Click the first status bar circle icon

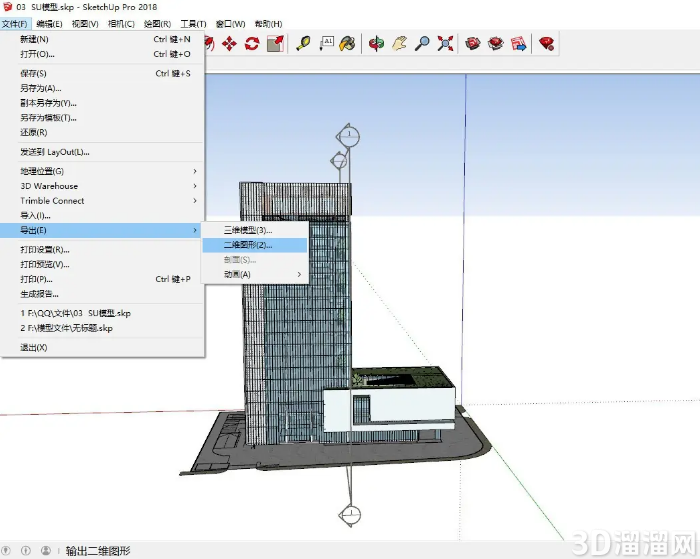pyautogui.click(x=6, y=551)
